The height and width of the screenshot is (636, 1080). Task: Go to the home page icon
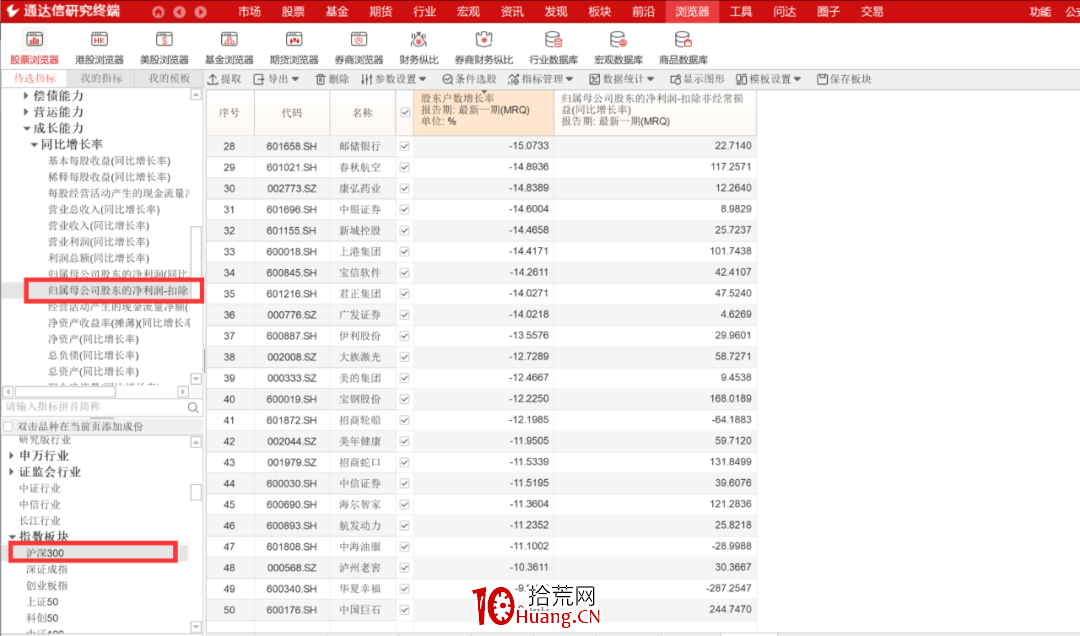[x=158, y=12]
